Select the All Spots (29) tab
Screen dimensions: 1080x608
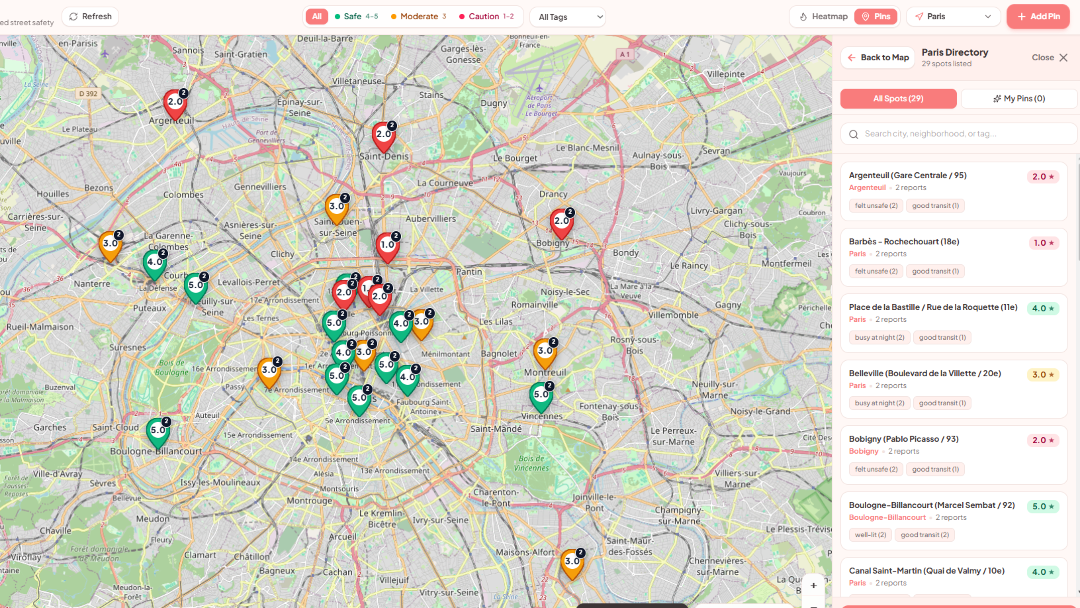click(898, 98)
